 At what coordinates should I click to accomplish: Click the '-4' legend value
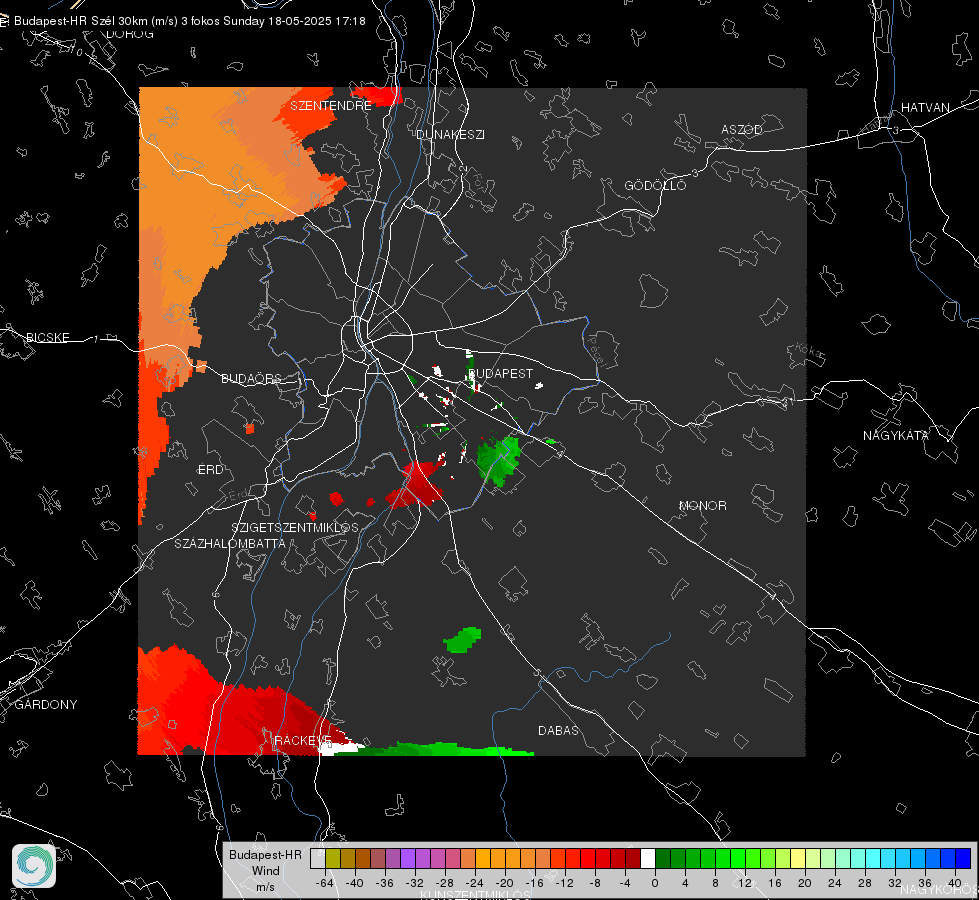625,883
